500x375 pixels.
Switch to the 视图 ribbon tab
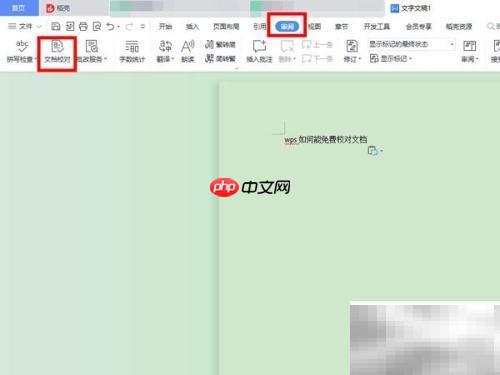[x=314, y=26]
